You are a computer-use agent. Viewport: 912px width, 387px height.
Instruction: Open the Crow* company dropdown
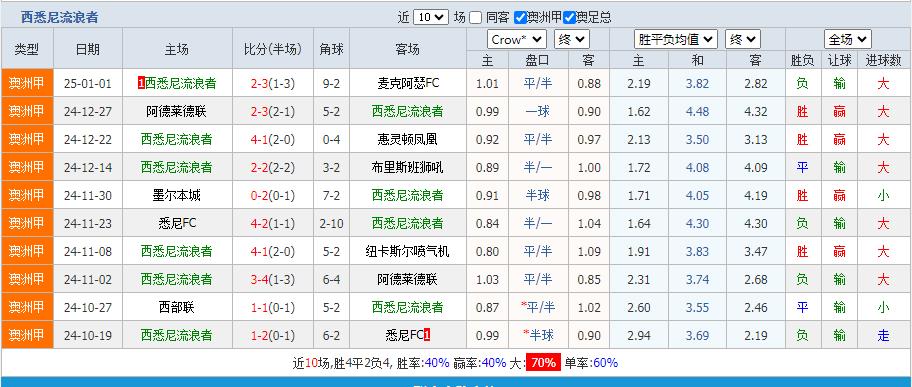(x=516, y=40)
